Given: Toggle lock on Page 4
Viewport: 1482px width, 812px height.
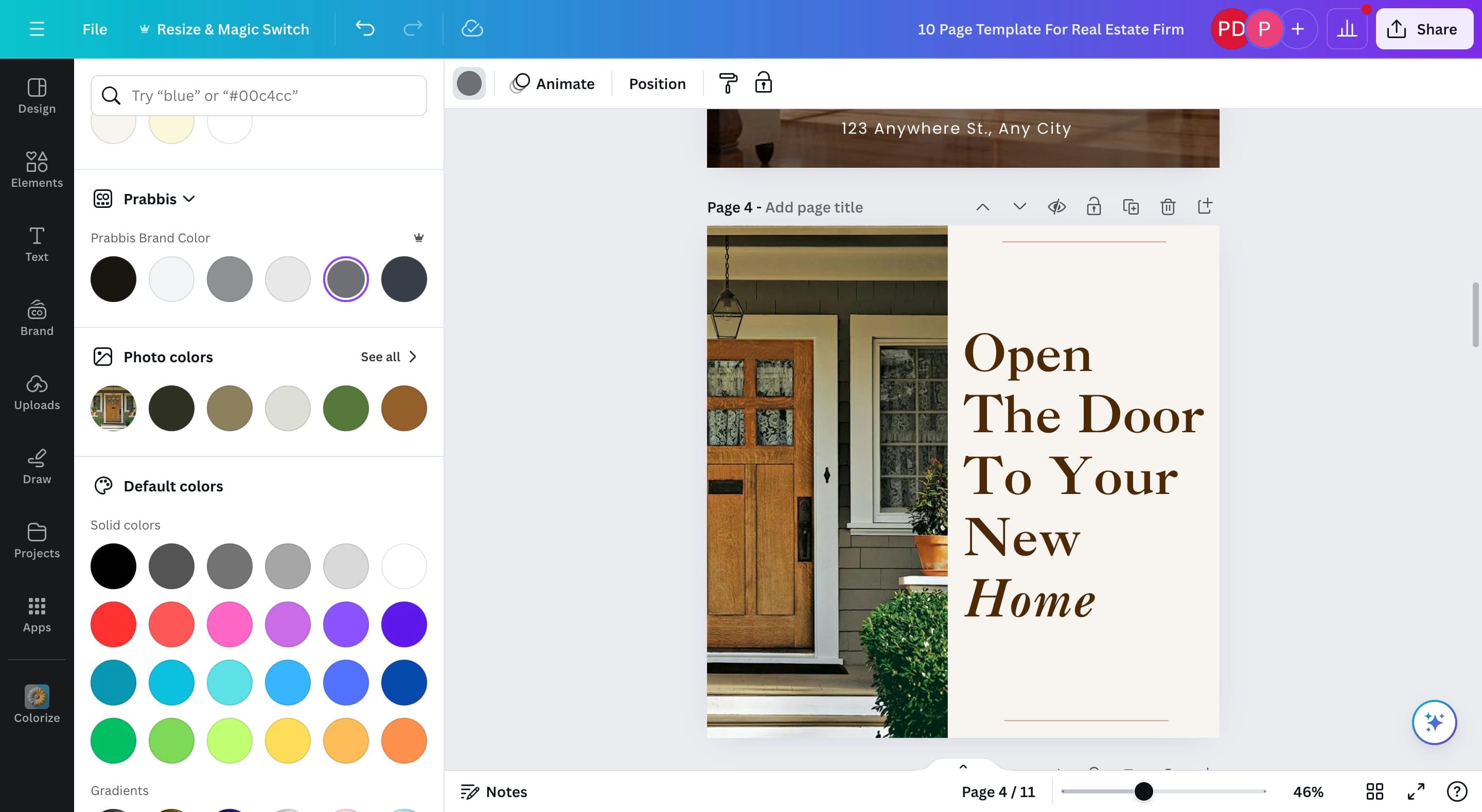Looking at the screenshot, I should pos(1093,206).
